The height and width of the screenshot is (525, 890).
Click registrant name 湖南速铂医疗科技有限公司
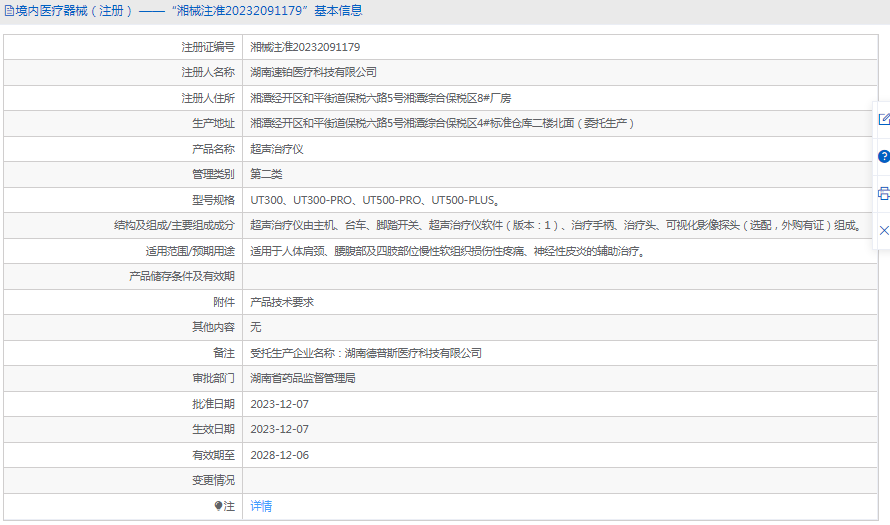click(x=313, y=72)
